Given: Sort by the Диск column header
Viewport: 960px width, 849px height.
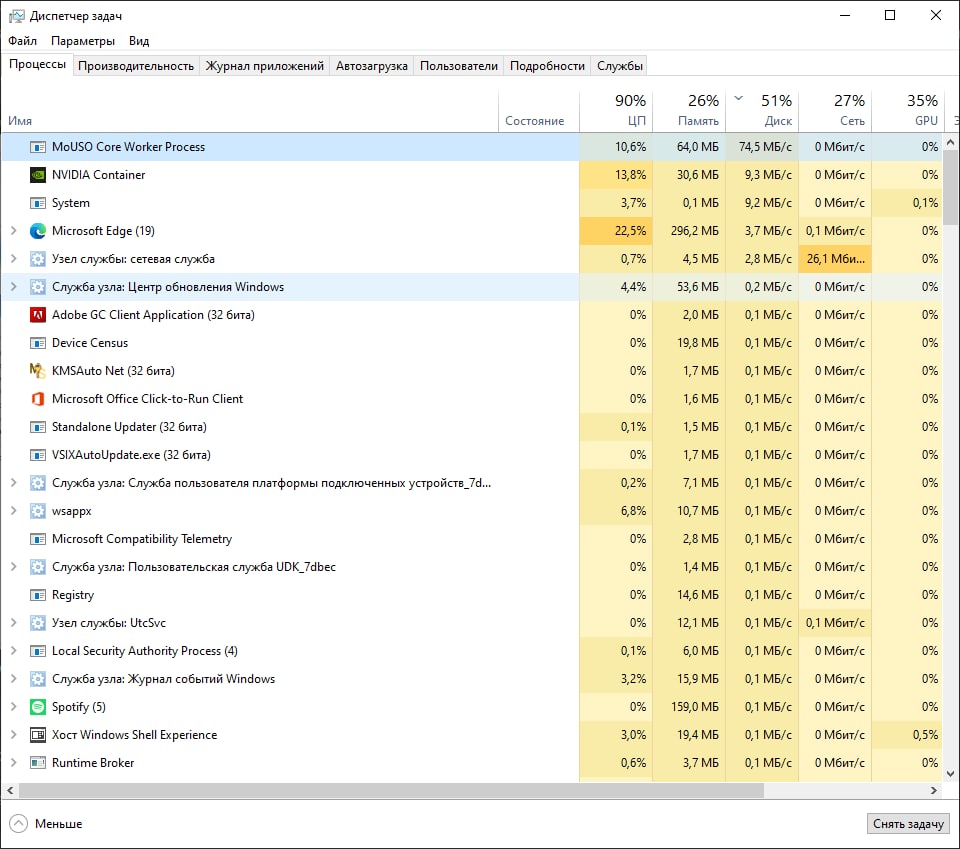Looking at the screenshot, I should click(762, 110).
